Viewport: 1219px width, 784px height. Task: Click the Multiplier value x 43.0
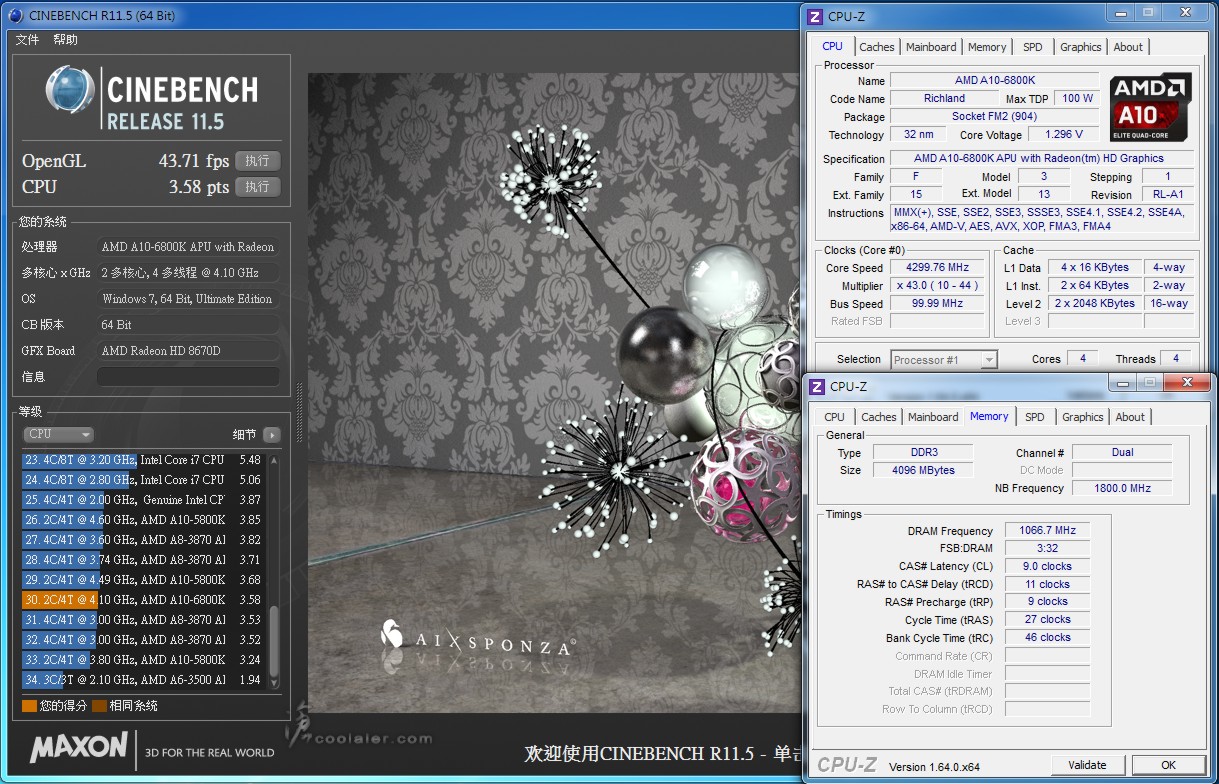pos(938,286)
